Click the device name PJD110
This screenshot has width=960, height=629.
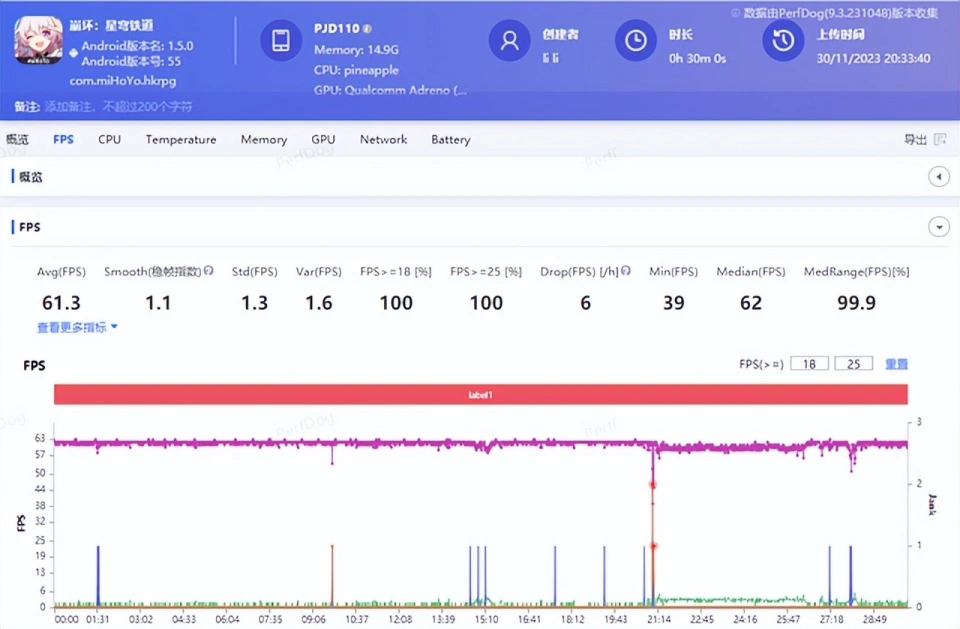[337, 29]
